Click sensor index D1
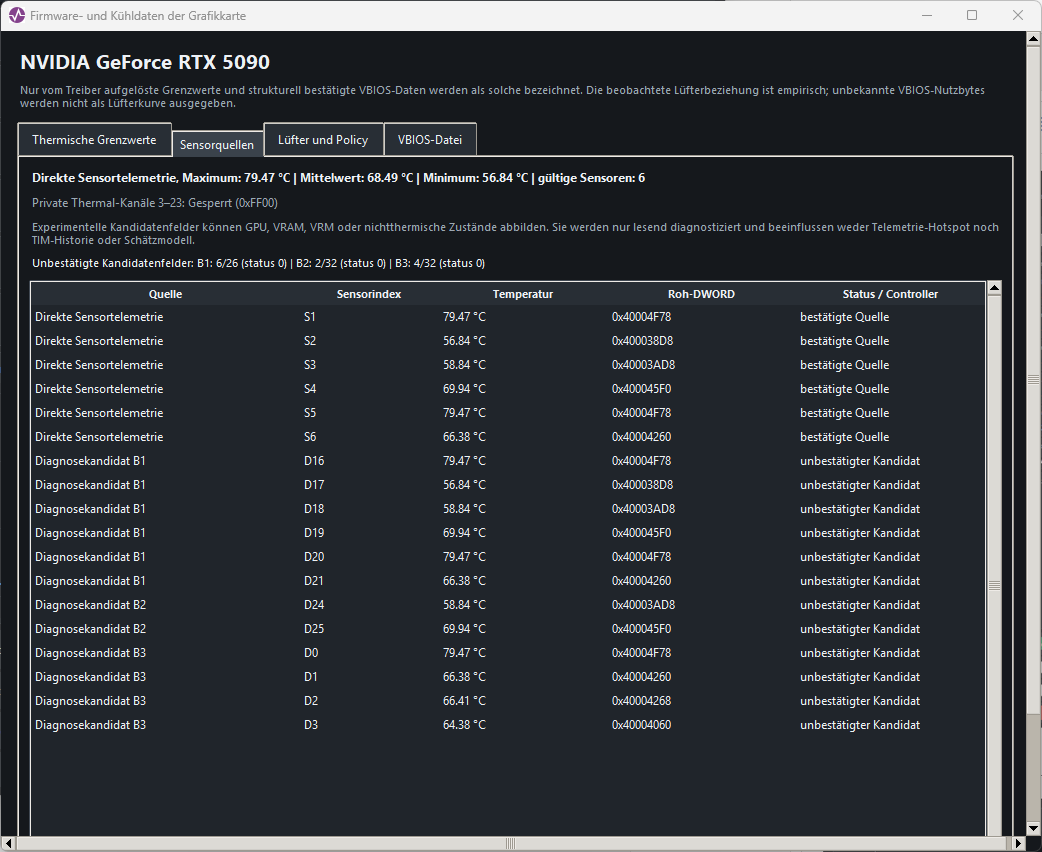This screenshot has width=1042, height=852. coord(310,677)
